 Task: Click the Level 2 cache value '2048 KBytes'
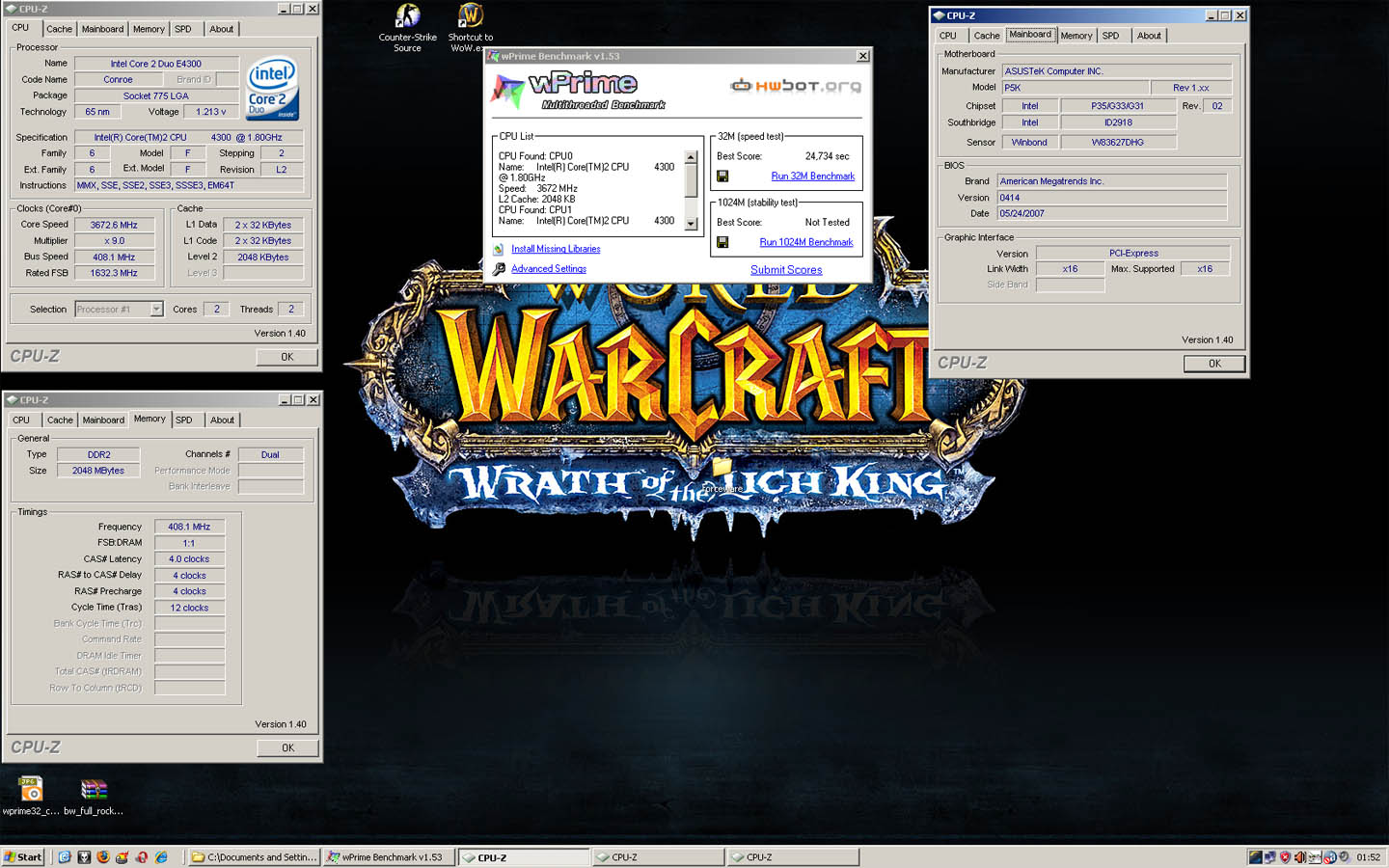[263, 258]
